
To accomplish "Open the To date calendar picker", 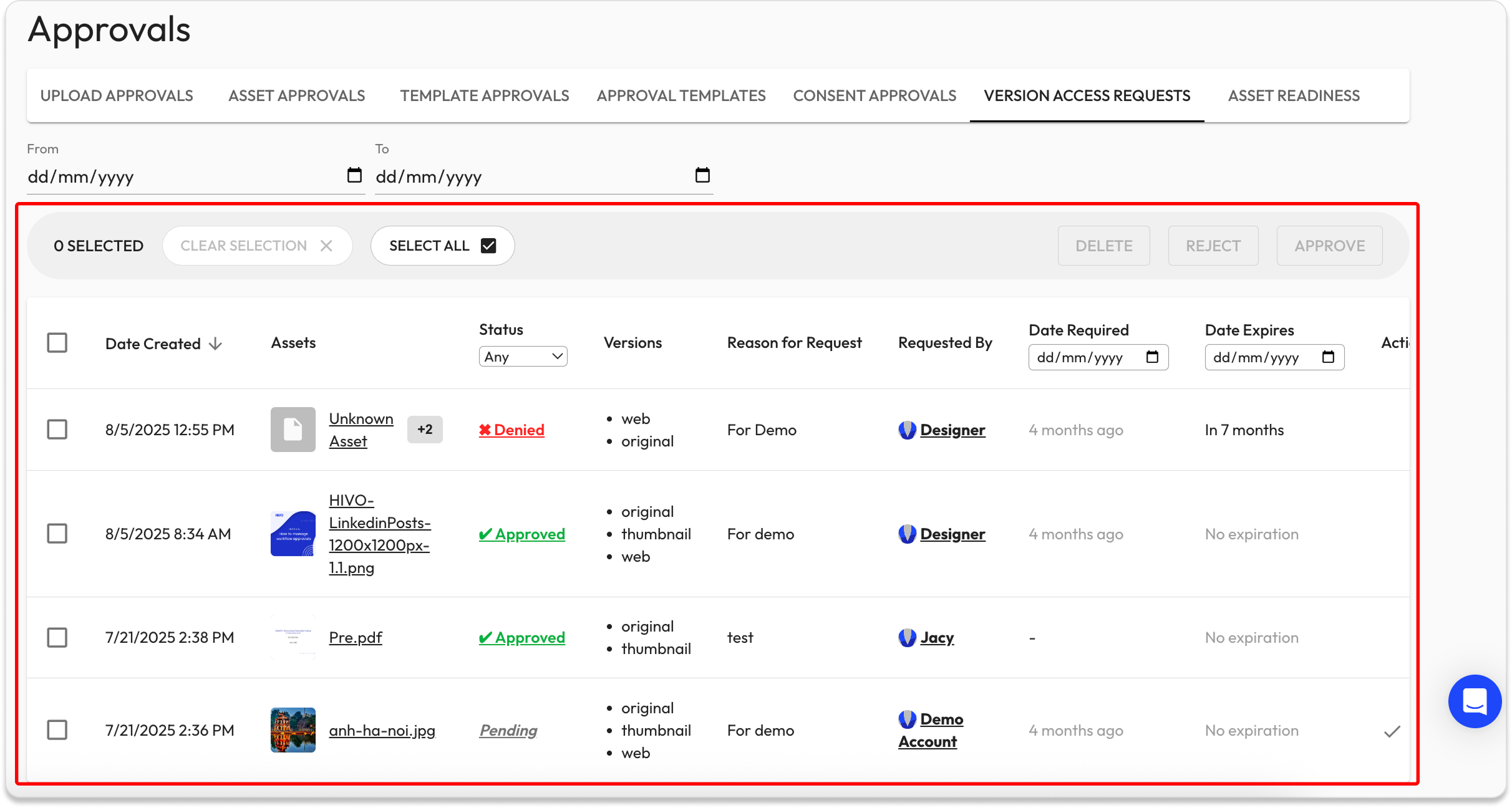I will pos(702,175).
